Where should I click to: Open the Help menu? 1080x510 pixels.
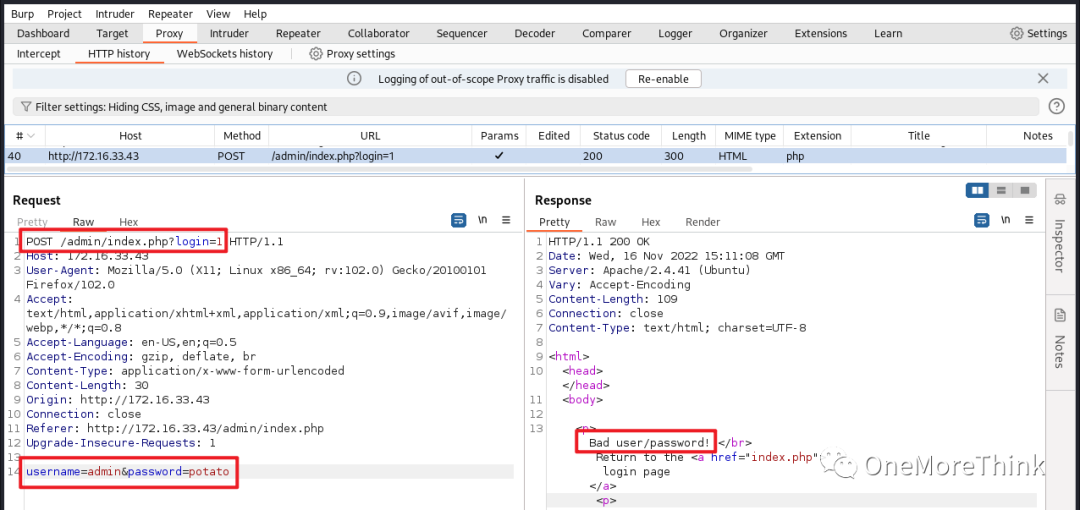pos(255,14)
